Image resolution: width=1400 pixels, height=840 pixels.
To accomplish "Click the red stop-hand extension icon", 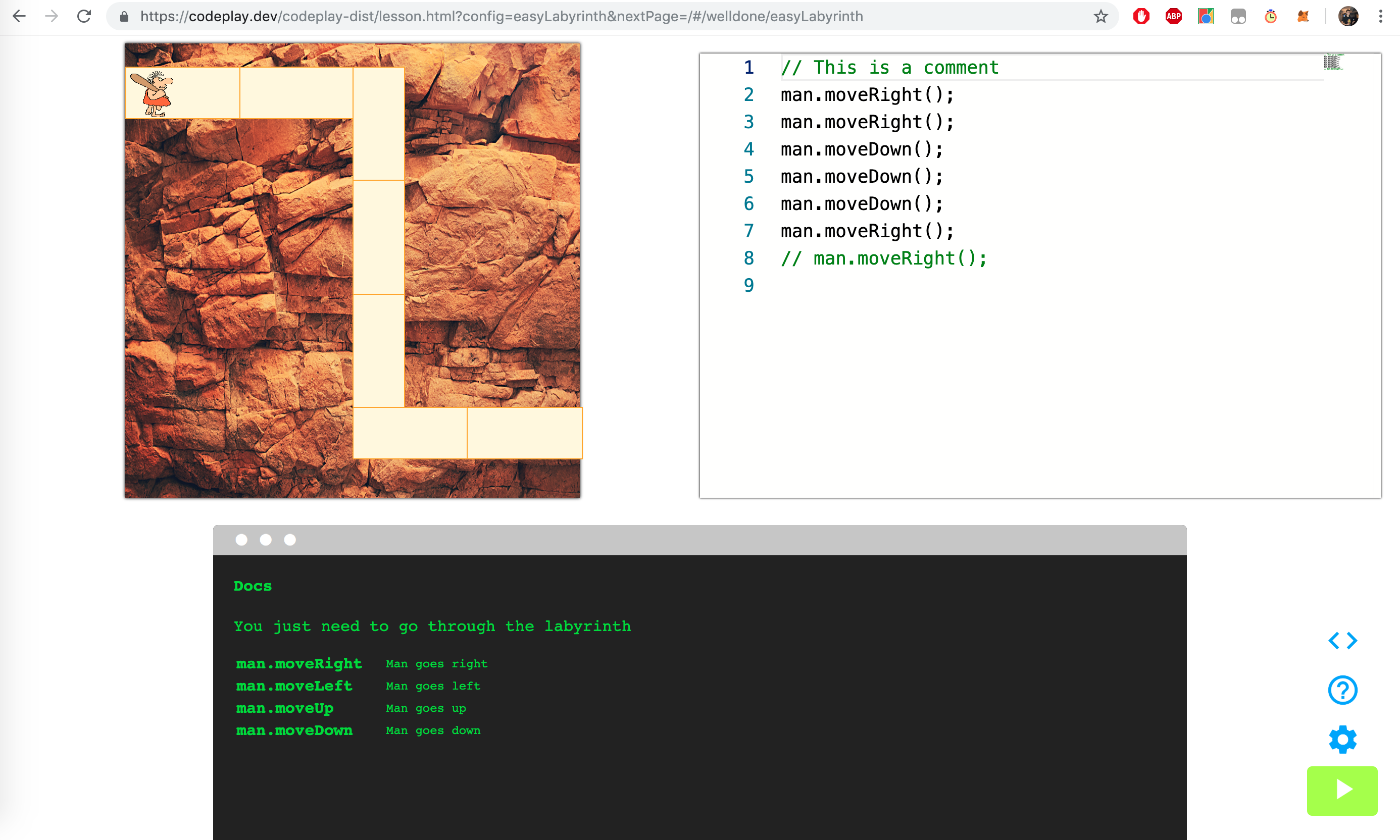I will tap(1140, 17).
